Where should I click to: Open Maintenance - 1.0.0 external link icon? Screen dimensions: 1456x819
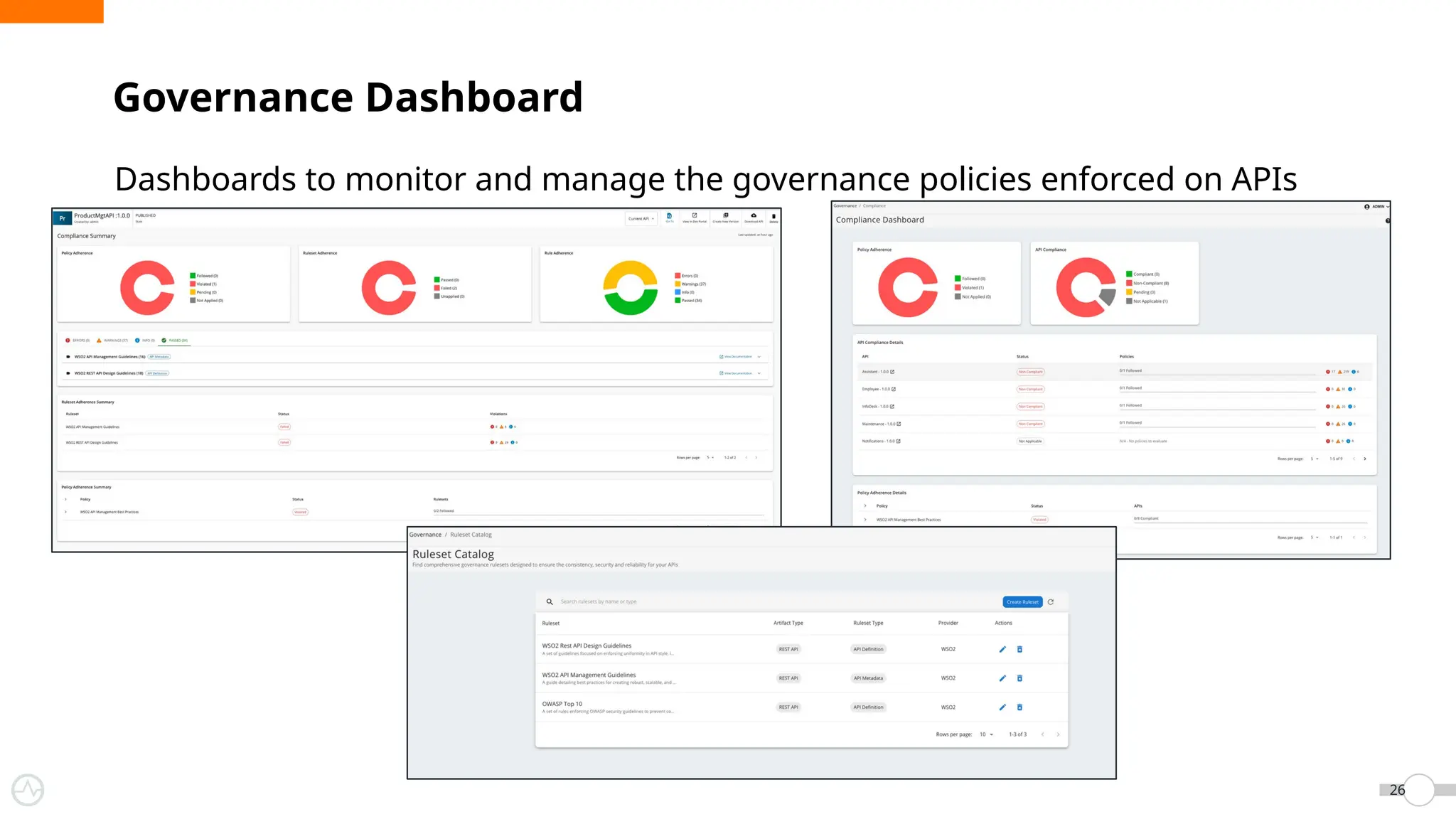pos(899,424)
